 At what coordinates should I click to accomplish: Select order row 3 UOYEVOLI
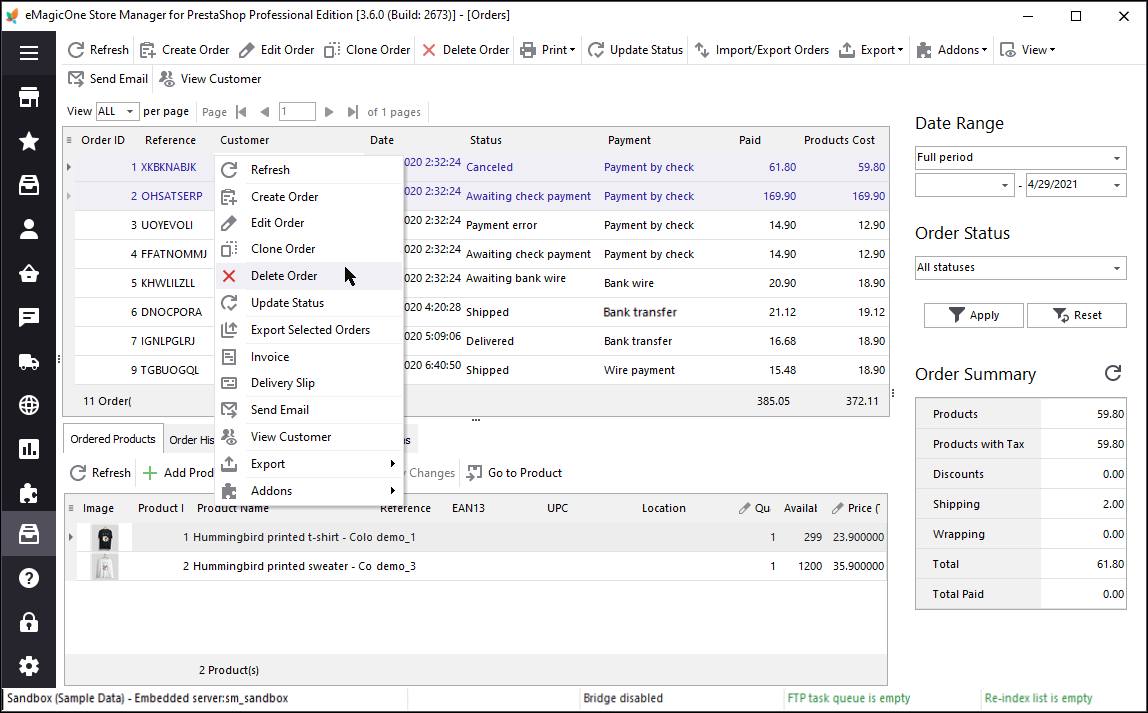[x=482, y=225]
